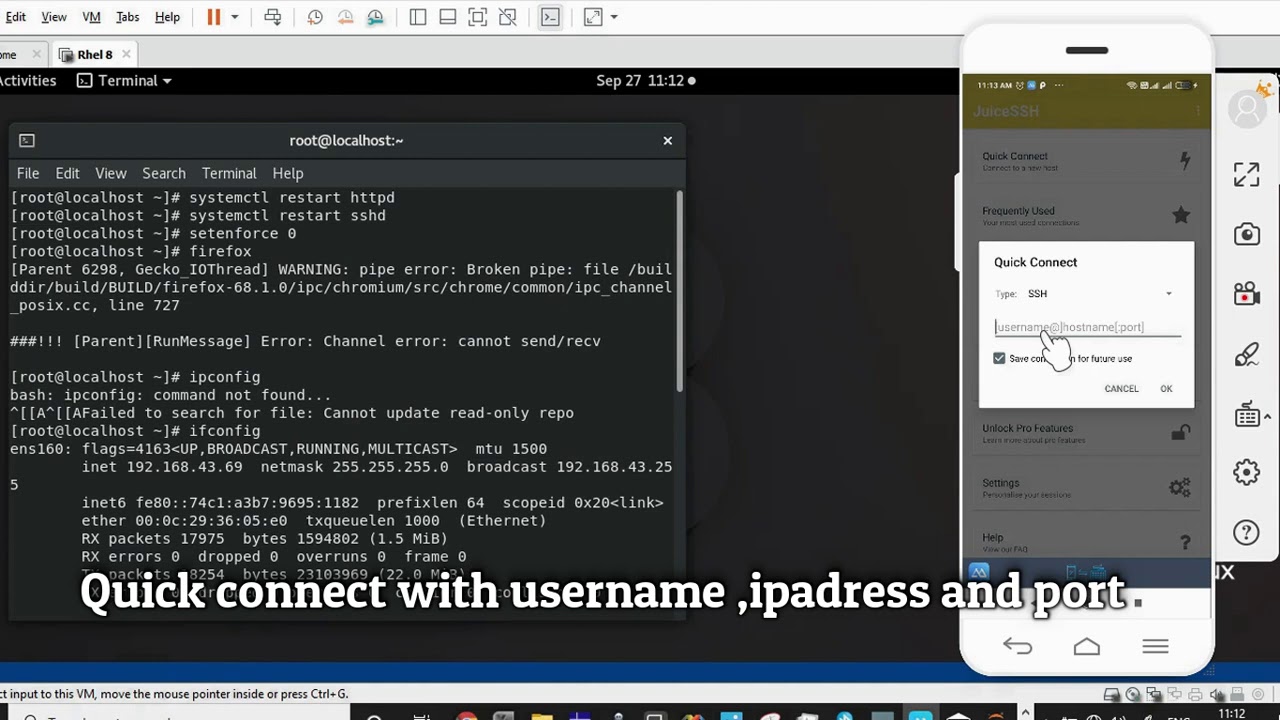Click the hard disk icon in the VMware status bar
1280x720 pixels.
point(1112,694)
